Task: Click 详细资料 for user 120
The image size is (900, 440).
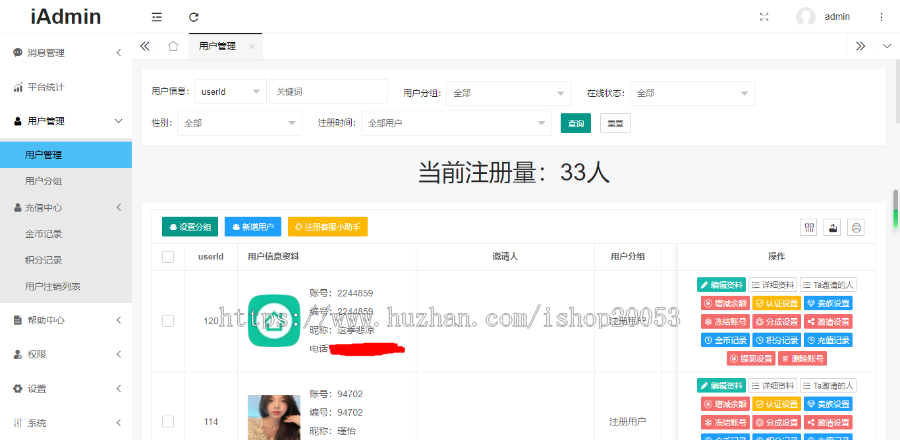Action: click(x=773, y=285)
